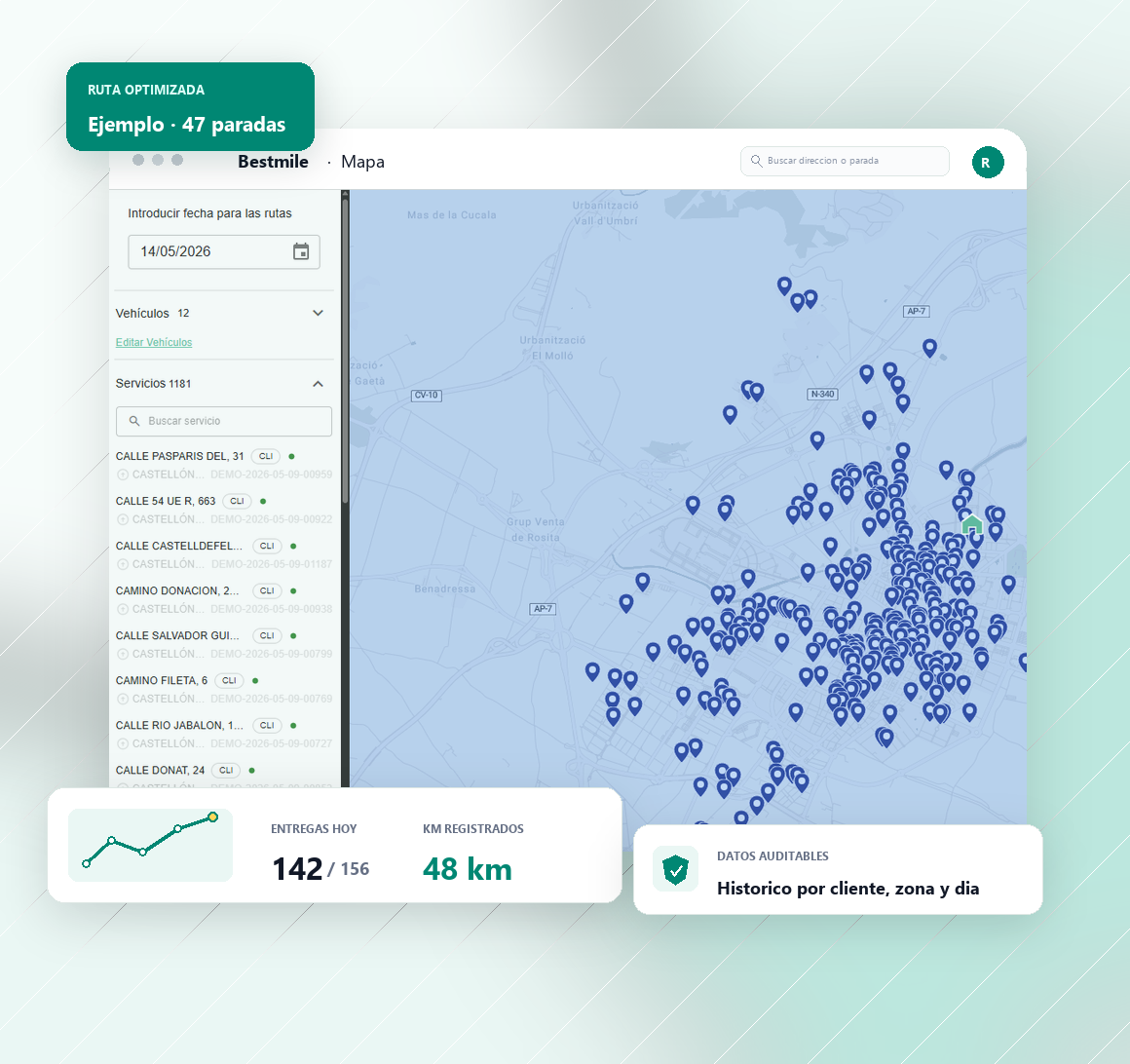This screenshot has width=1130, height=1064.
Task: Click the Benadressa map label
Action: (444, 589)
